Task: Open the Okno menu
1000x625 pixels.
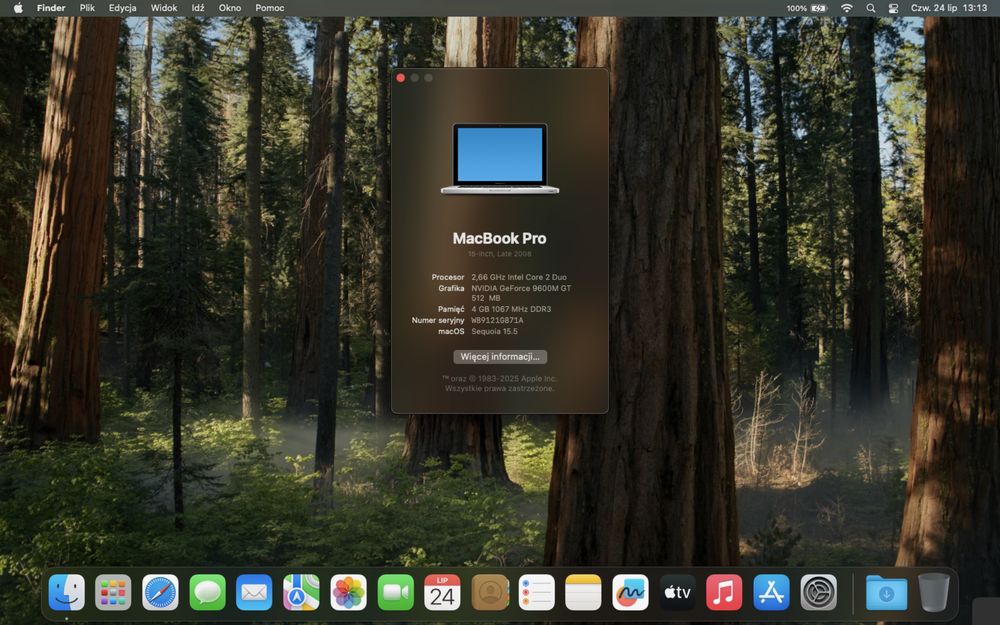Action: (230, 8)
